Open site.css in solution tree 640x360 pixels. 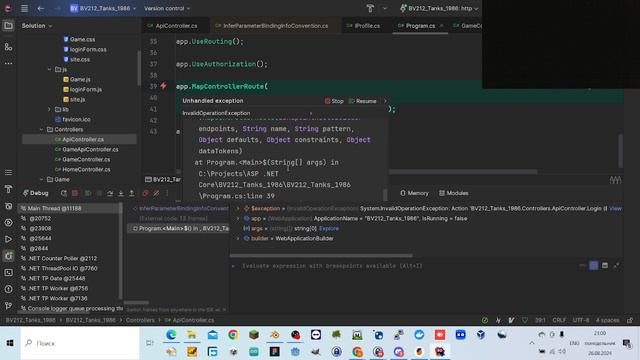coord(77,60)
